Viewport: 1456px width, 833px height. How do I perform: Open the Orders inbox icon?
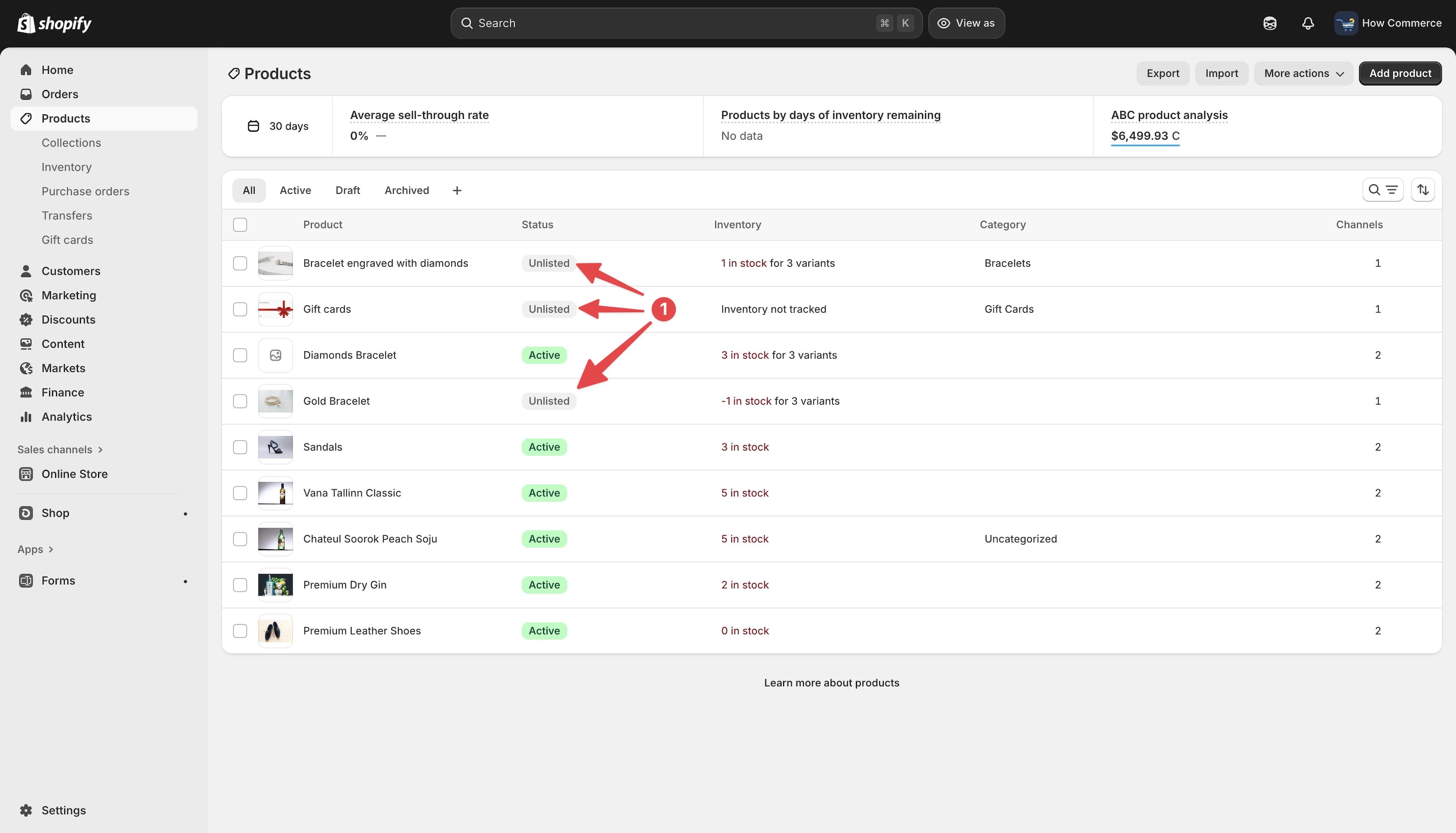pos(26,94)
